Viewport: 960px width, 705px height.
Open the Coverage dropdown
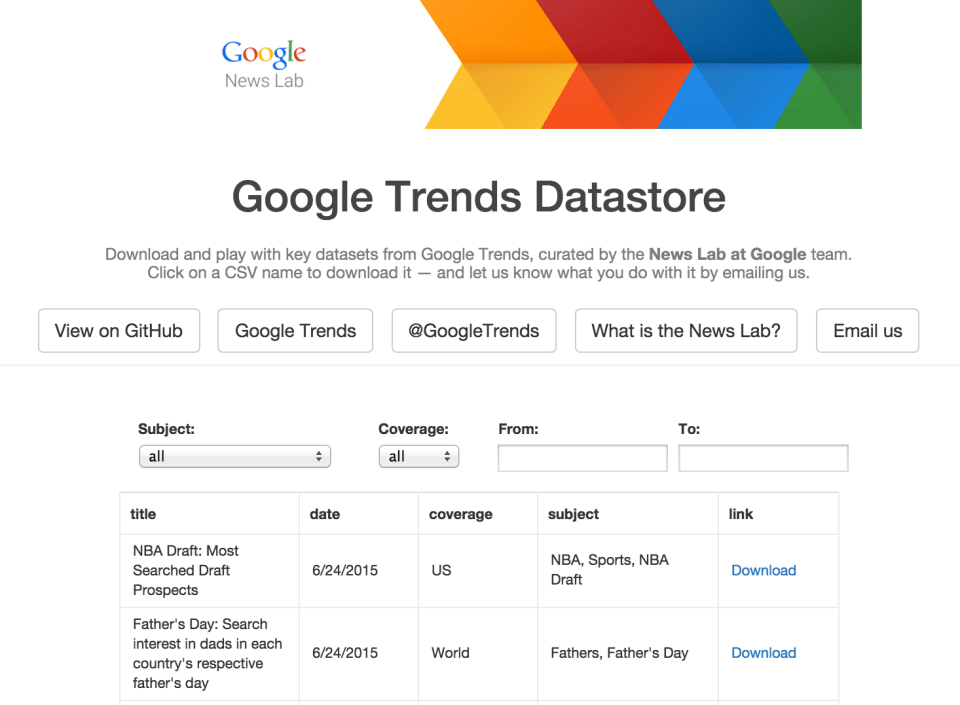(418, 456)
